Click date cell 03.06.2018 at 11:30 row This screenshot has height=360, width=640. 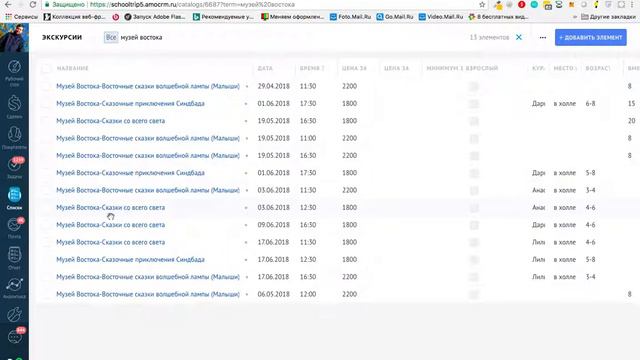click(273, 190)
